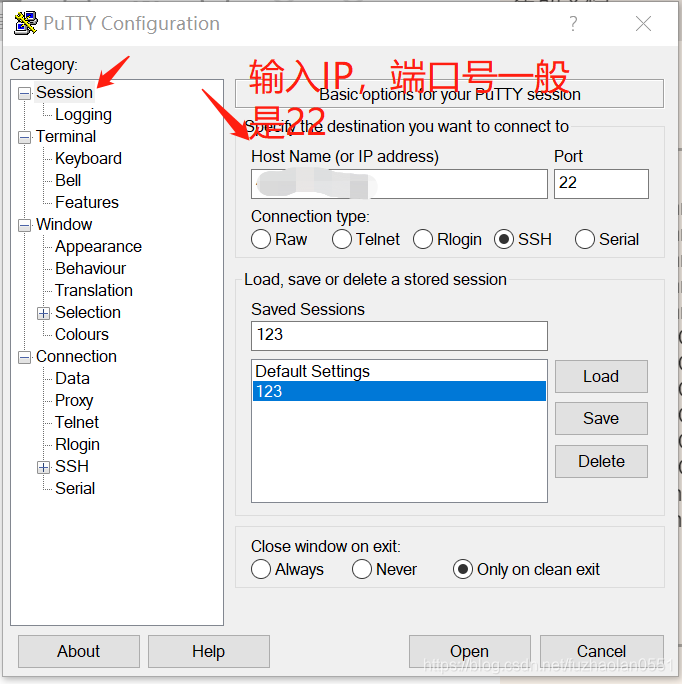
Task: Click the Host Name input field
Action: 399,184
